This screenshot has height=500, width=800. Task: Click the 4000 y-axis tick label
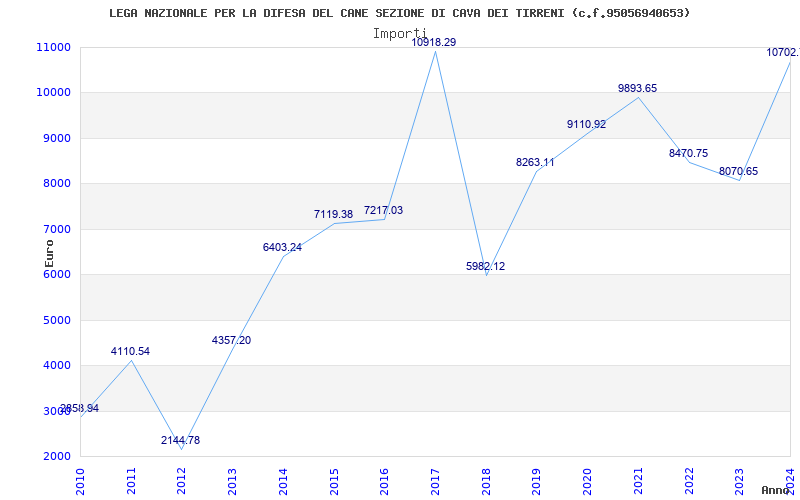tap(56, 366)
